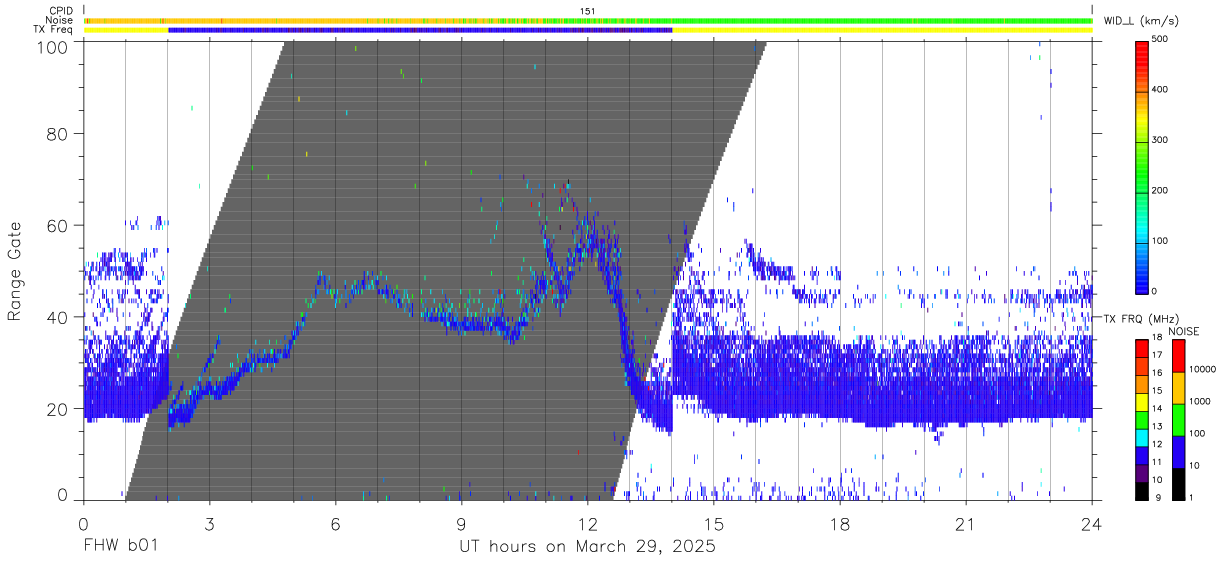Click the CPID label
The height and width of the screenshot is (567, 1228).
[61, 11]
